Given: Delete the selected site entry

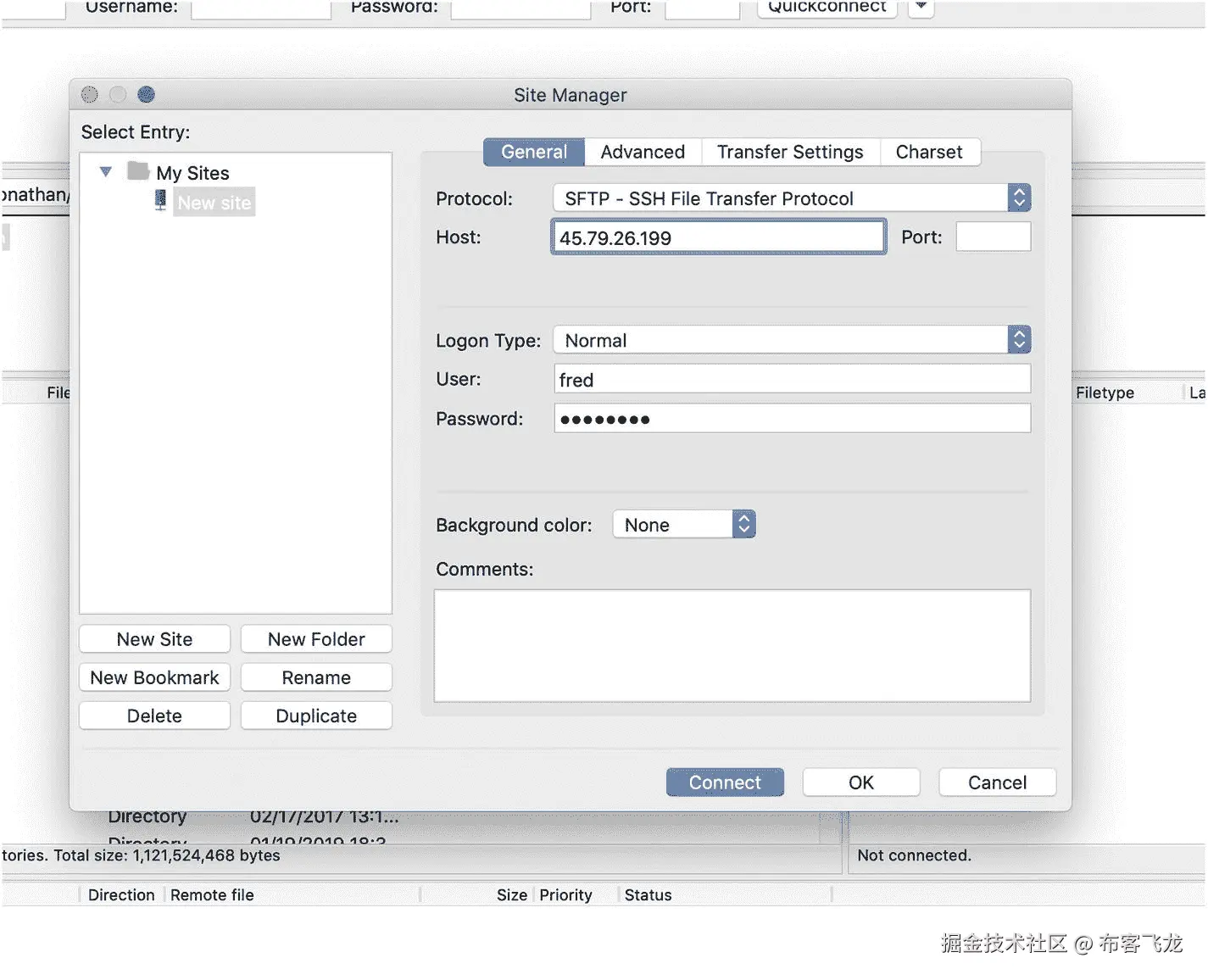Looking at the screenshot, I should click(154, 716).
